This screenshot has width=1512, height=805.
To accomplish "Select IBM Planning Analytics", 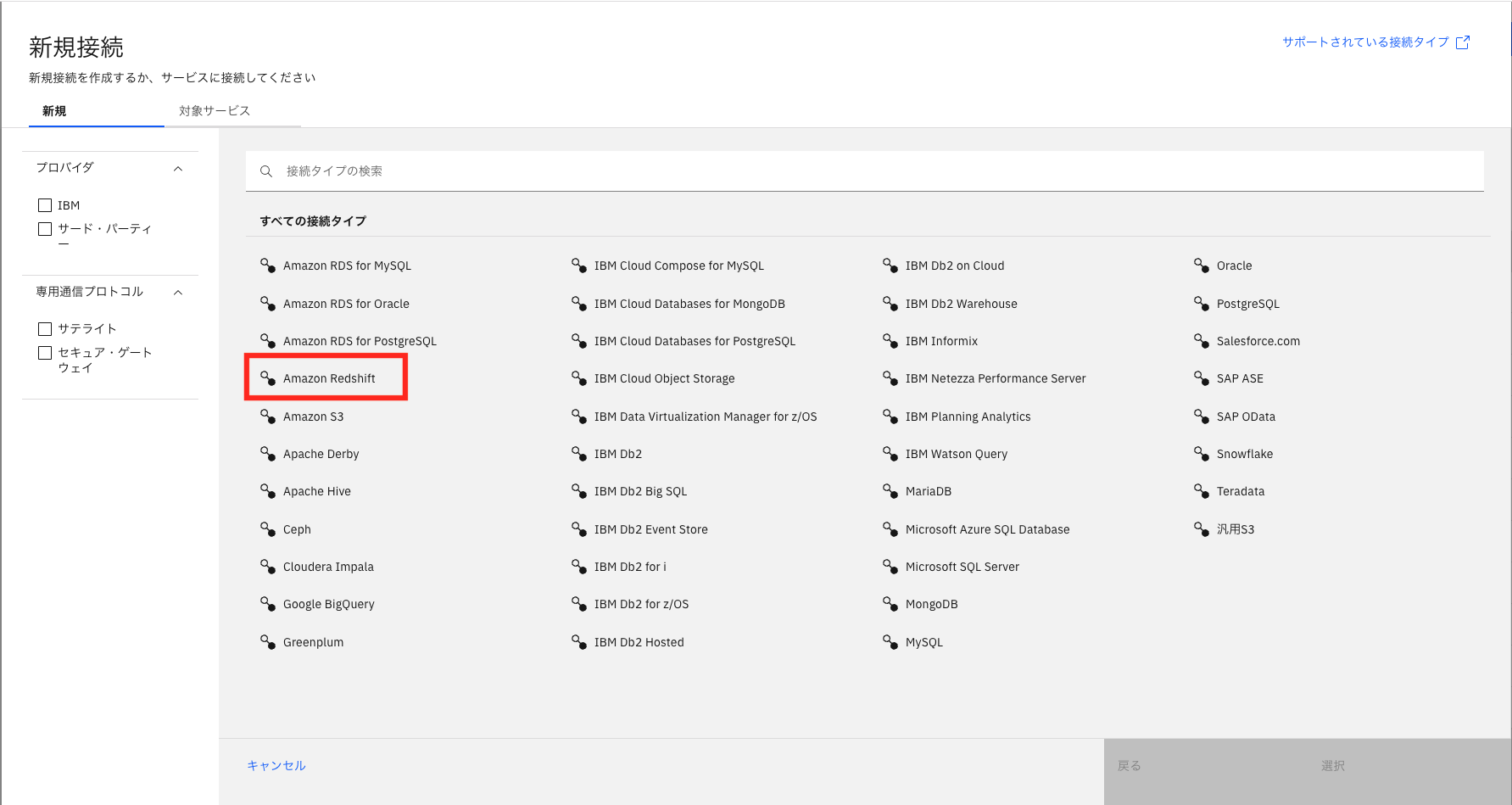I will point(968,416).
